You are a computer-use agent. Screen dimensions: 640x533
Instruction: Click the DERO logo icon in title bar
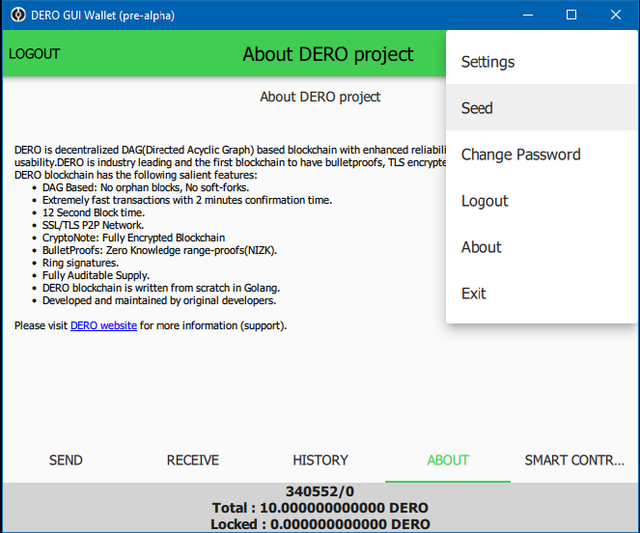18,15
